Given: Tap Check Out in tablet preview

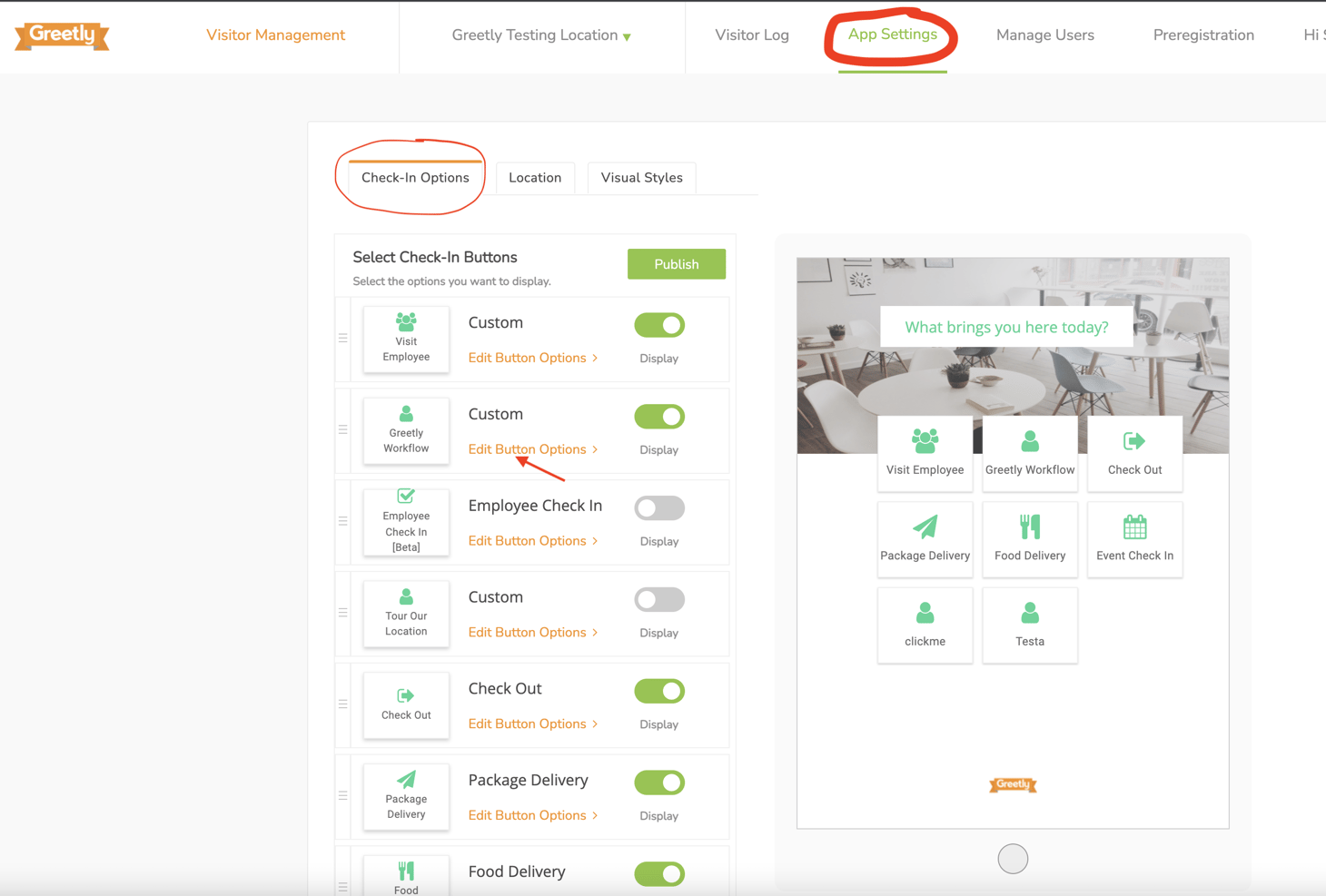Looking at the screenshot, I should [x=1134, y=453].
